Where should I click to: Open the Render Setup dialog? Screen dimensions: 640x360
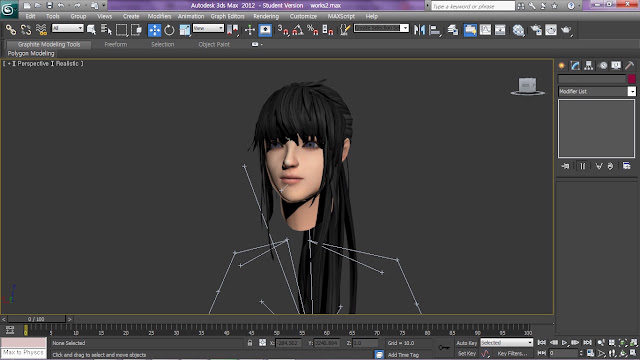tap(536, 30)
